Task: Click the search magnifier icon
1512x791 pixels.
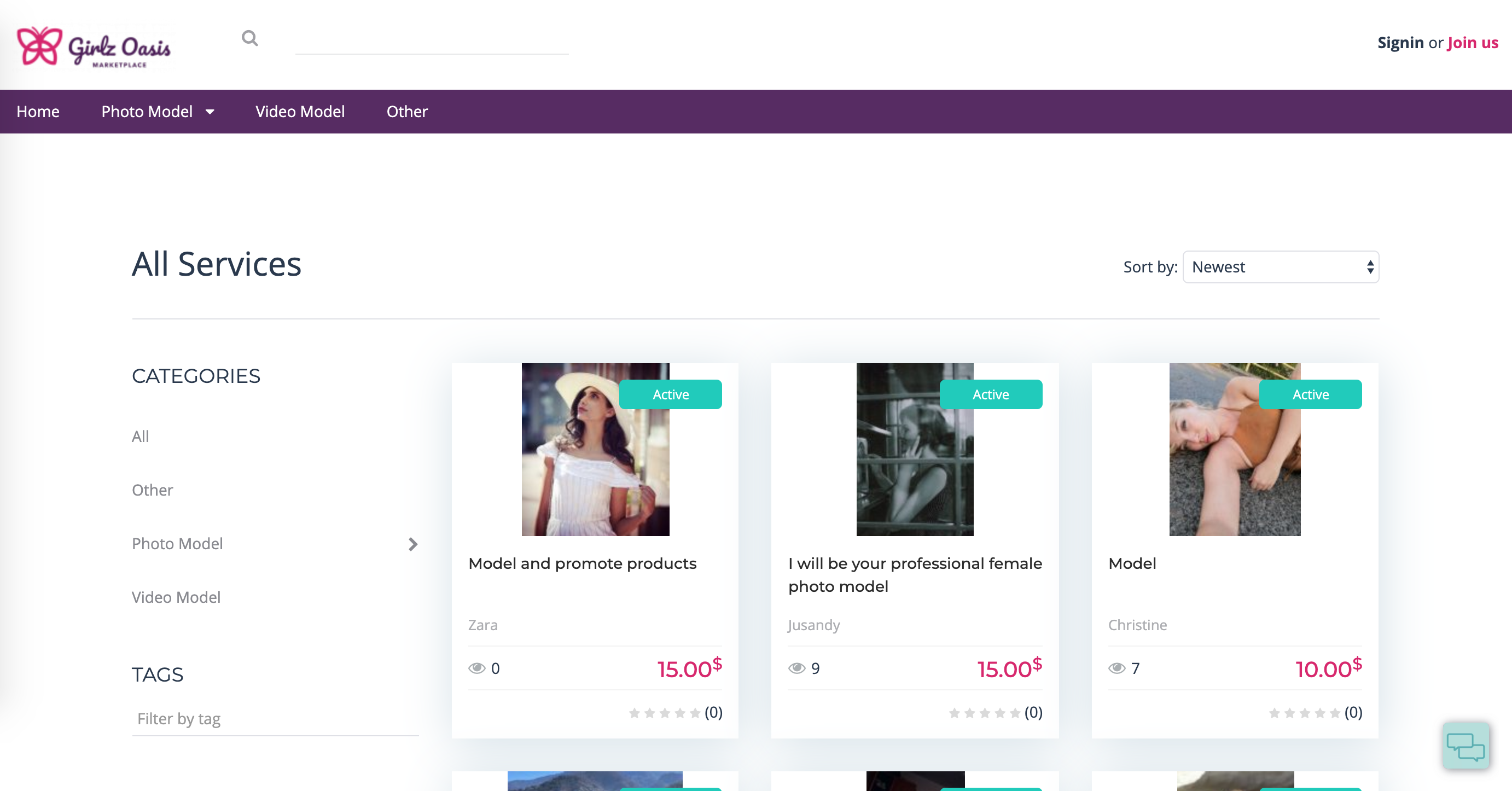Action: pos(249,38)
